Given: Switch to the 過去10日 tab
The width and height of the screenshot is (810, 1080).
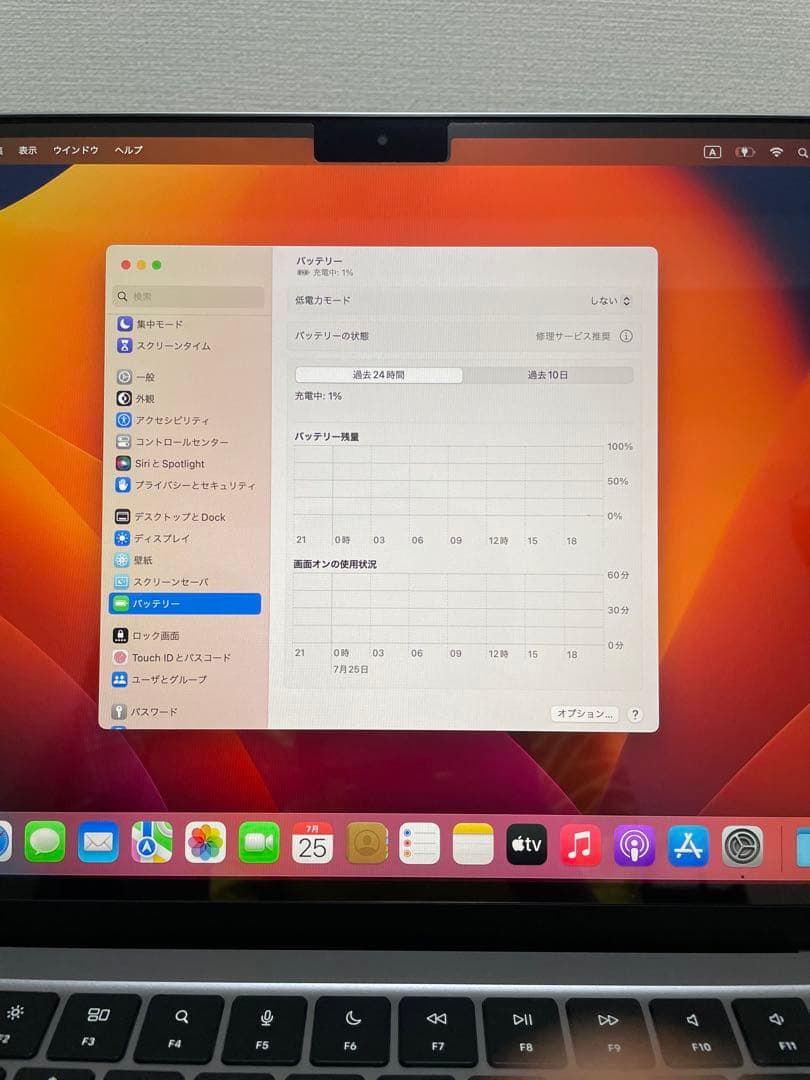Looking at the screenshot, I should tap(549, 374).
